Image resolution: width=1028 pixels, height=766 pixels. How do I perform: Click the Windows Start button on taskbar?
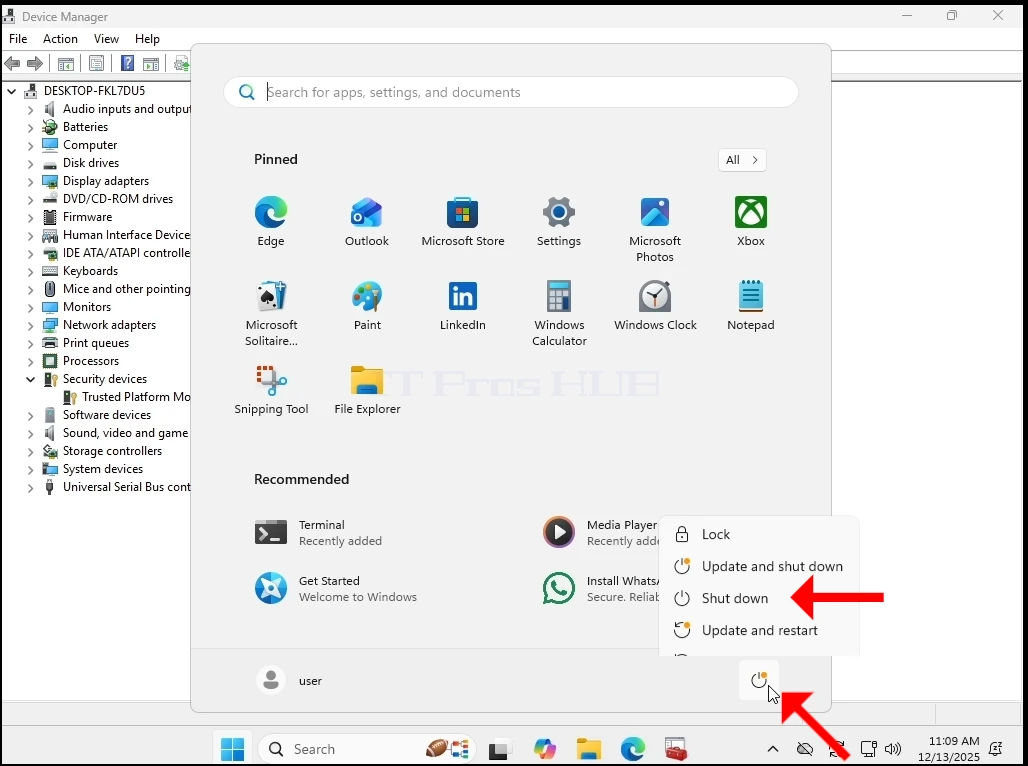pos(233,748)
